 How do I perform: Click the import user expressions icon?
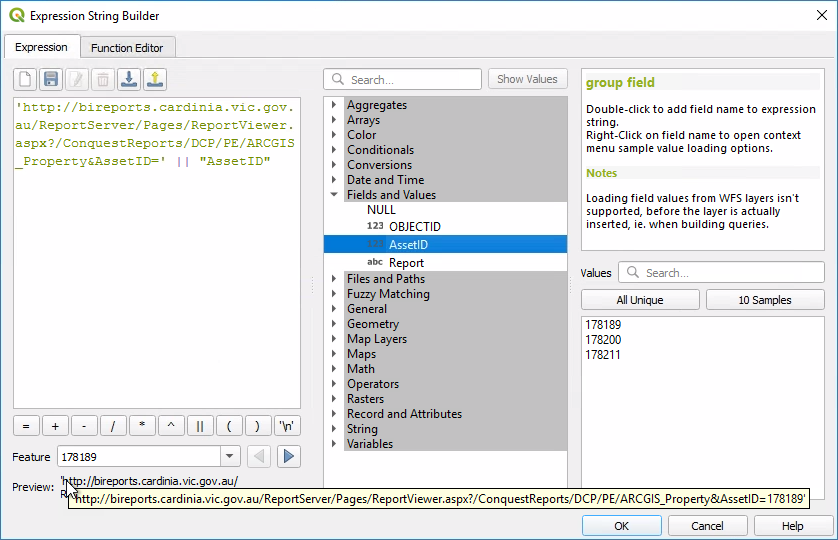pos(128,79)
